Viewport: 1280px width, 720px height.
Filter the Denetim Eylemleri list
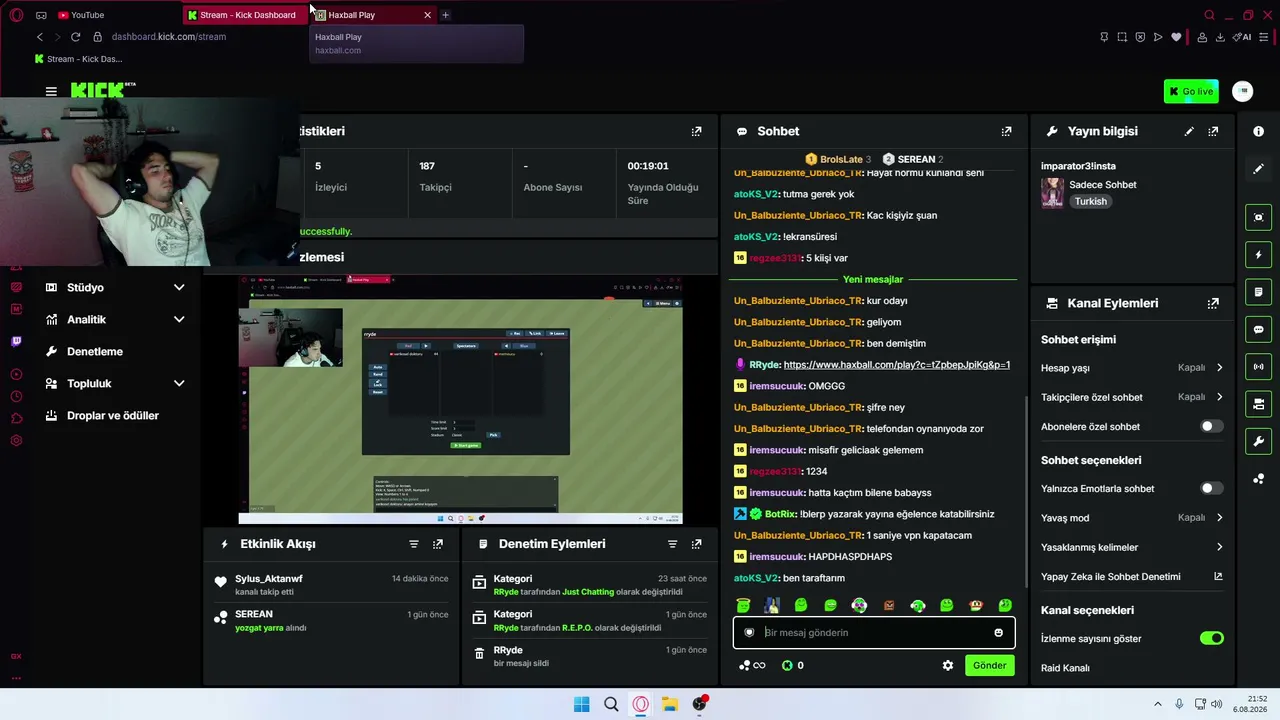(x=672, y=544)
